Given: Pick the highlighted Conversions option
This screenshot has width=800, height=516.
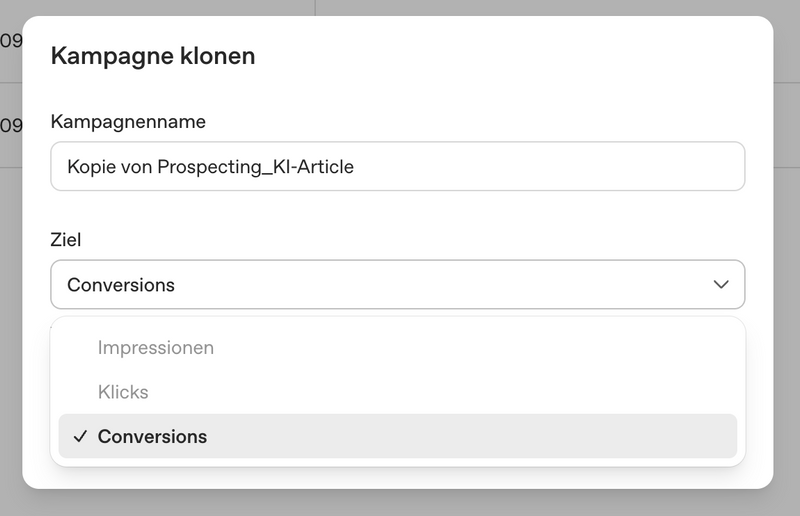Looking at the screenshot, I should (x=398, y=436).
